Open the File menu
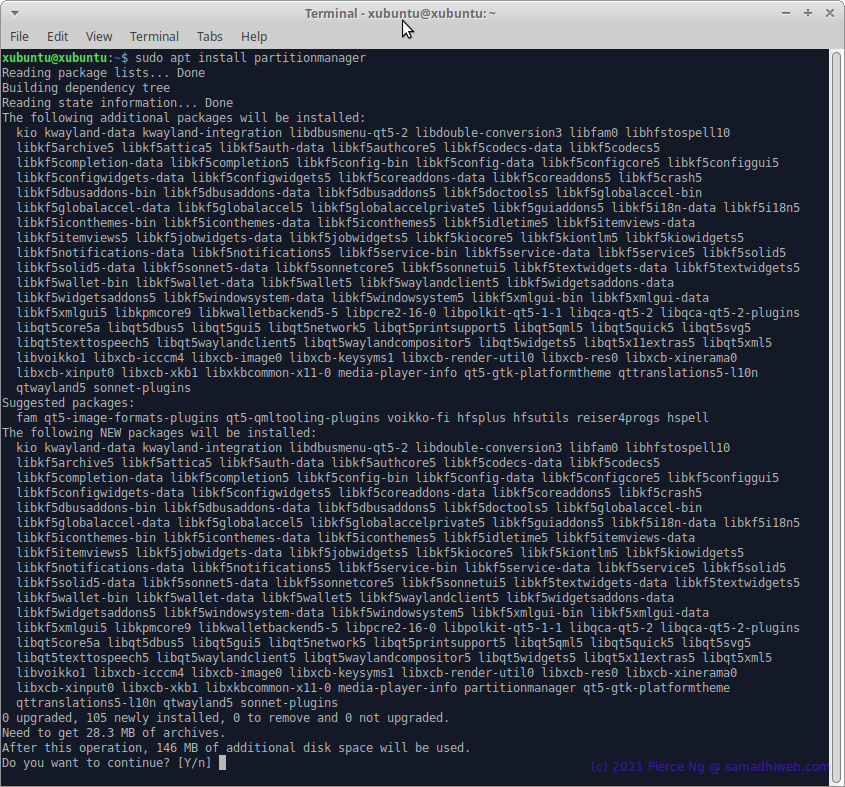This screenshot has width=845, height=787. [x=19, y=37]
